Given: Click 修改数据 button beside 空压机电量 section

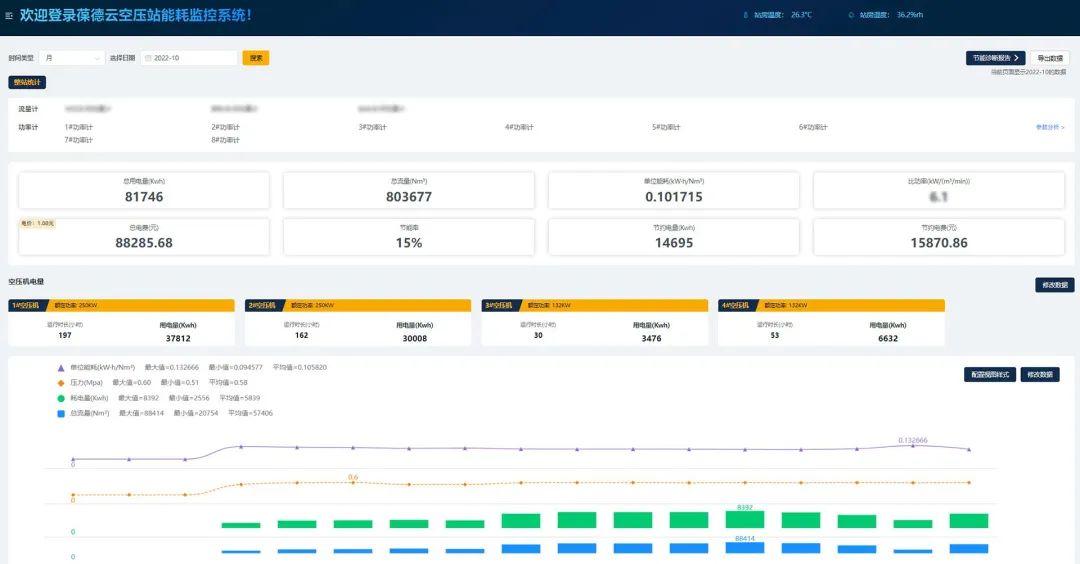Looking at the screenshot, I should [1054, 285].
